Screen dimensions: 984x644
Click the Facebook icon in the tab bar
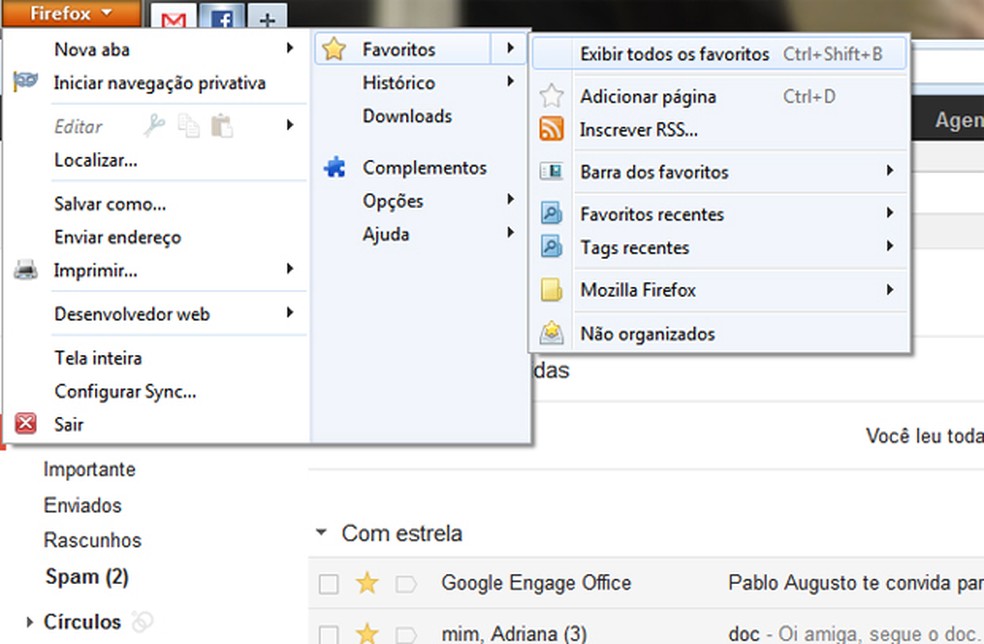click(221, 17)
